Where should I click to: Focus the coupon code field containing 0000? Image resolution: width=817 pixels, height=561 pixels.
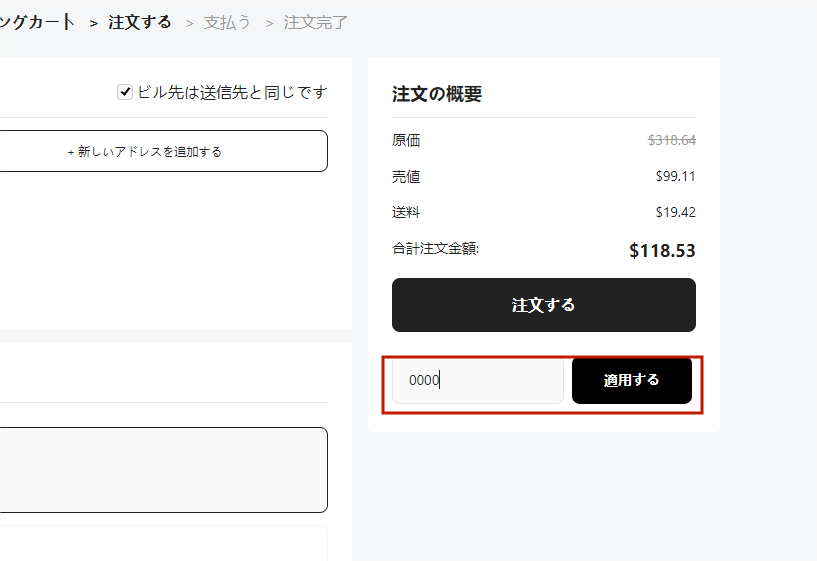[x=478, y=380]
